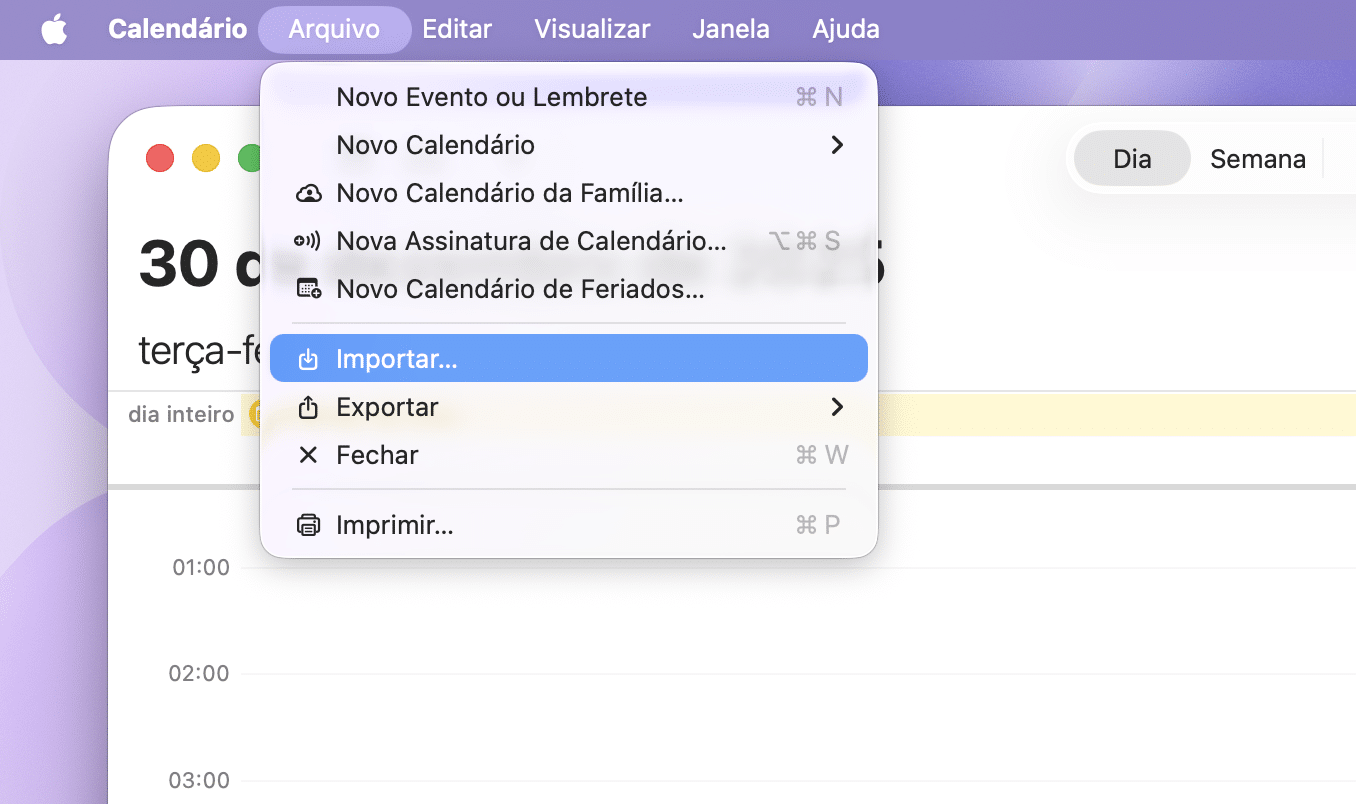Viewport: 1356px width, 804px height.
Task: Switch to the Semana view
Action: [x=1257, y=159]
